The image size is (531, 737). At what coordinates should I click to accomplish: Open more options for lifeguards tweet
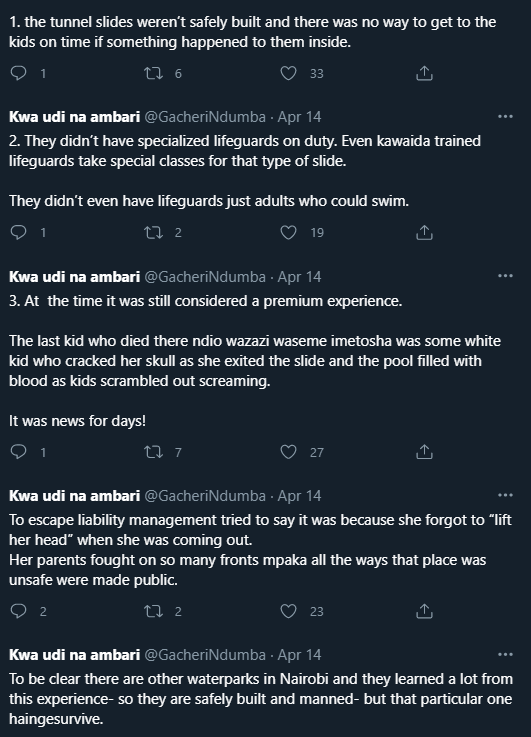[505, 117]
